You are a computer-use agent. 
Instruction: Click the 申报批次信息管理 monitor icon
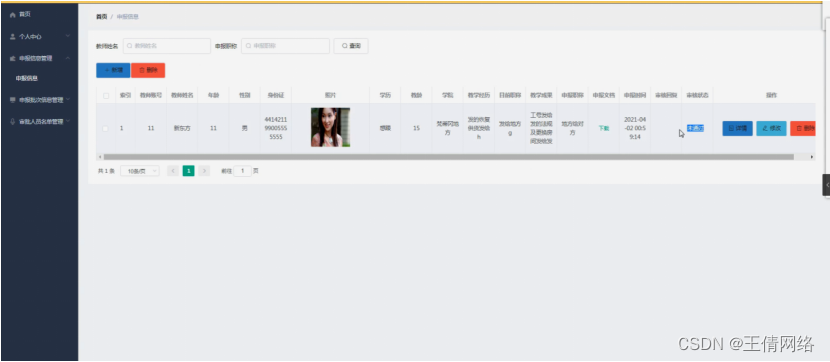[13, 99]
